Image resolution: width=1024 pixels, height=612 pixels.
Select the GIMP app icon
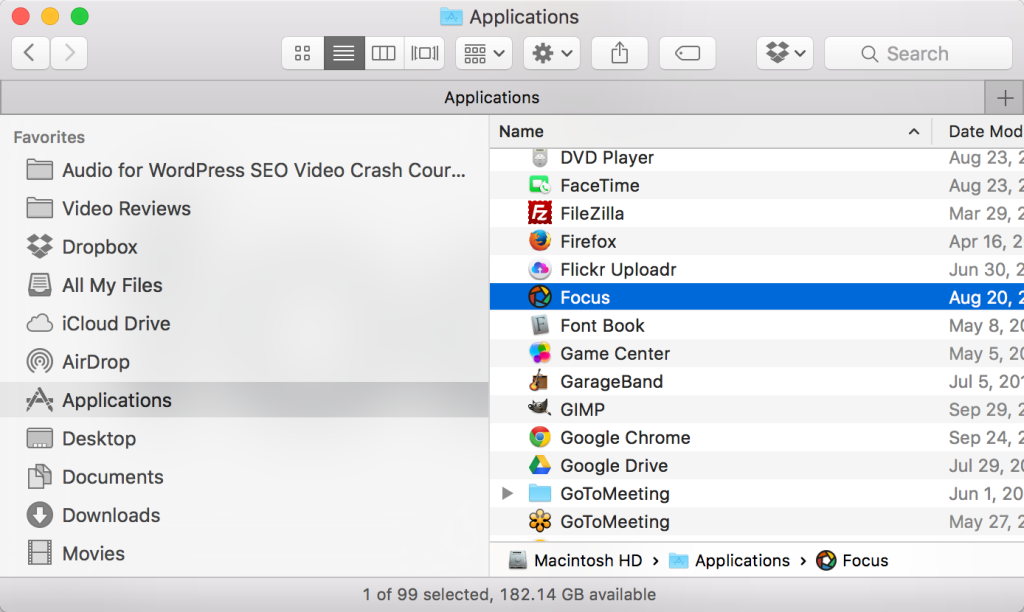point(539,409)
